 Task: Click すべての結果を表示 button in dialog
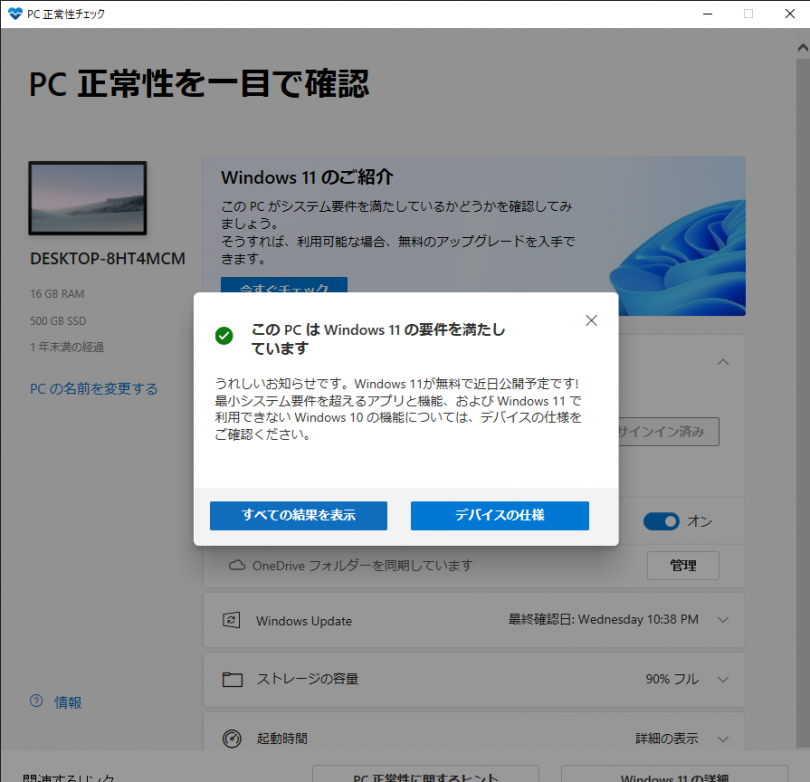[x=298, y=515]
